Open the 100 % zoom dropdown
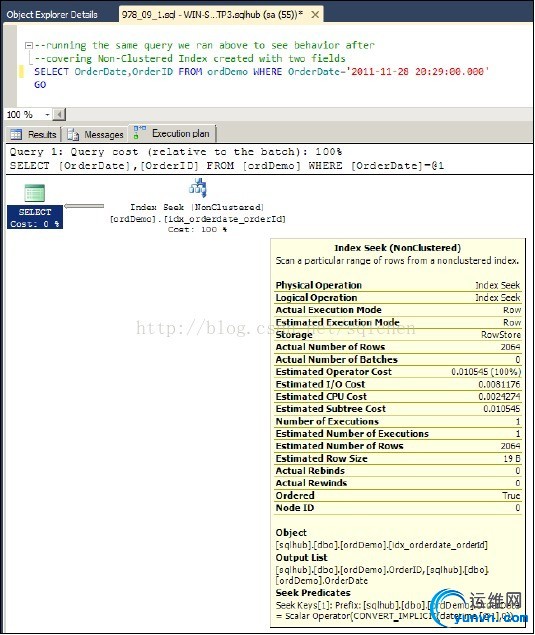The image size is (535, 635). [47, 115]
